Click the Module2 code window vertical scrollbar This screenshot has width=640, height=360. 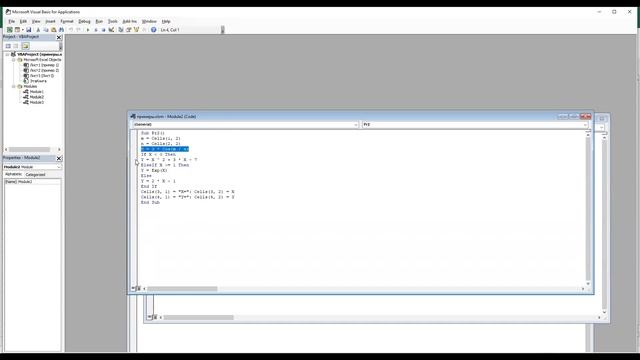[588, 208]
